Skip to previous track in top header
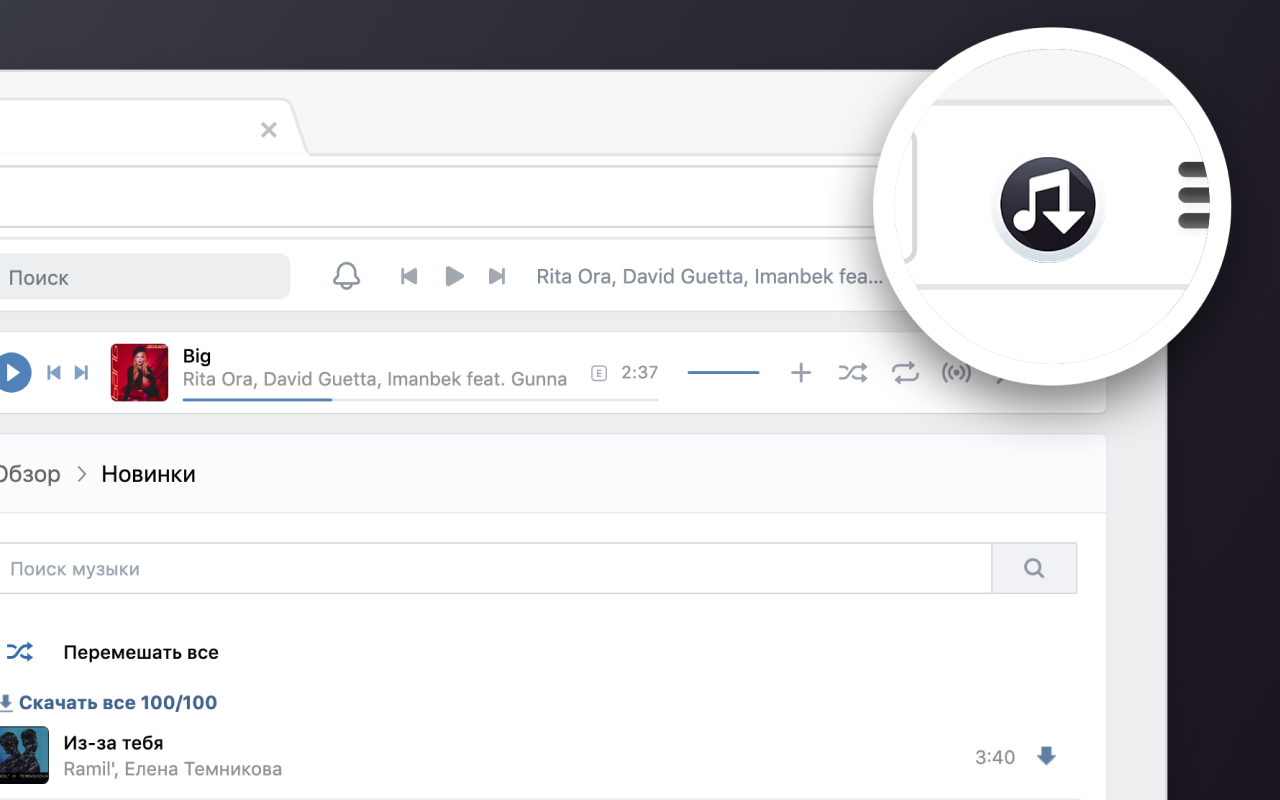Viewport: 1280px width, 800px height. (x=409, y=276)
